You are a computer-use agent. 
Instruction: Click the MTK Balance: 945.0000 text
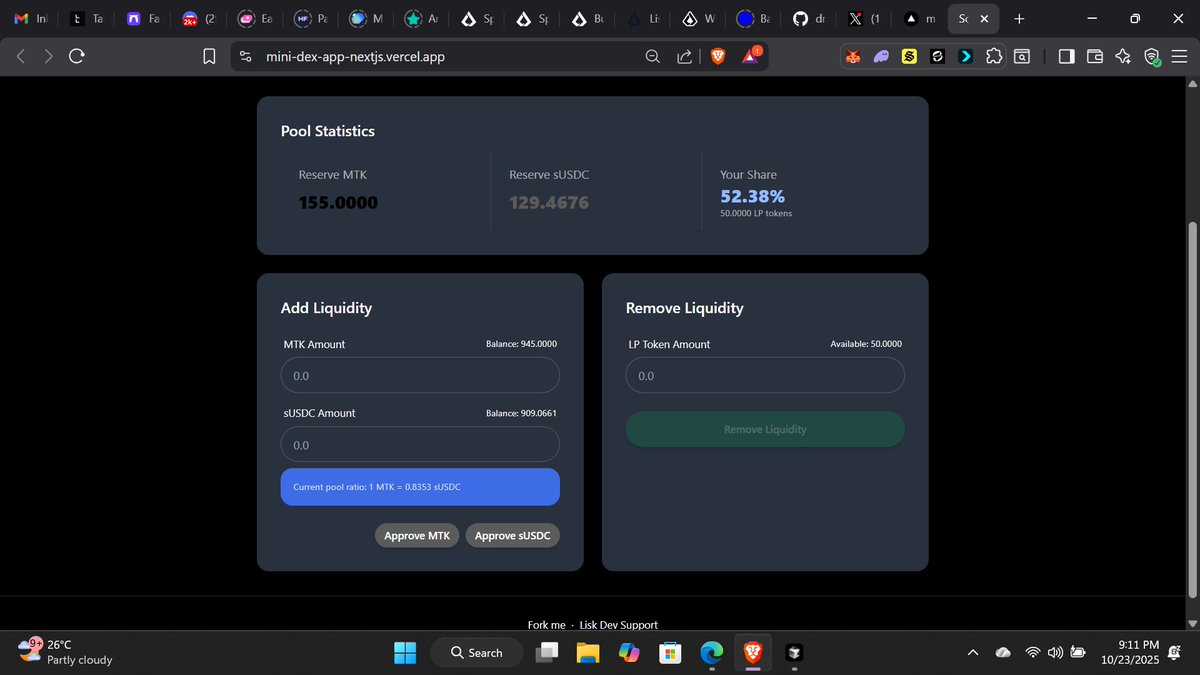point(521,344)
